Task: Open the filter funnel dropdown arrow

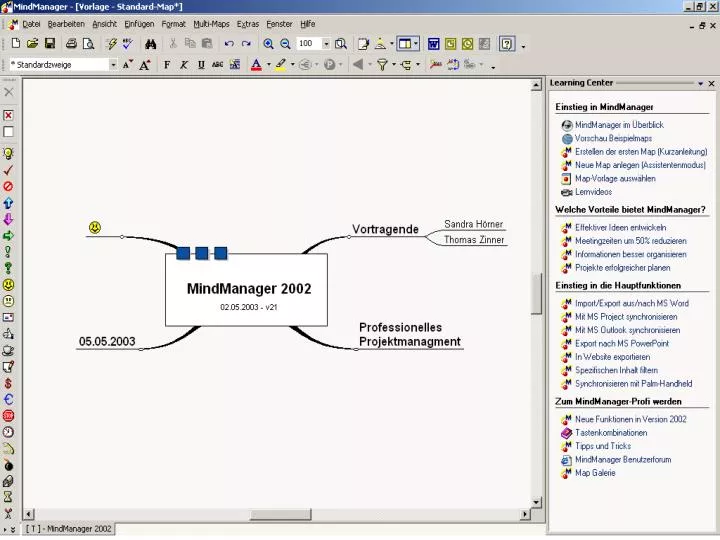Action: [394, 65]
